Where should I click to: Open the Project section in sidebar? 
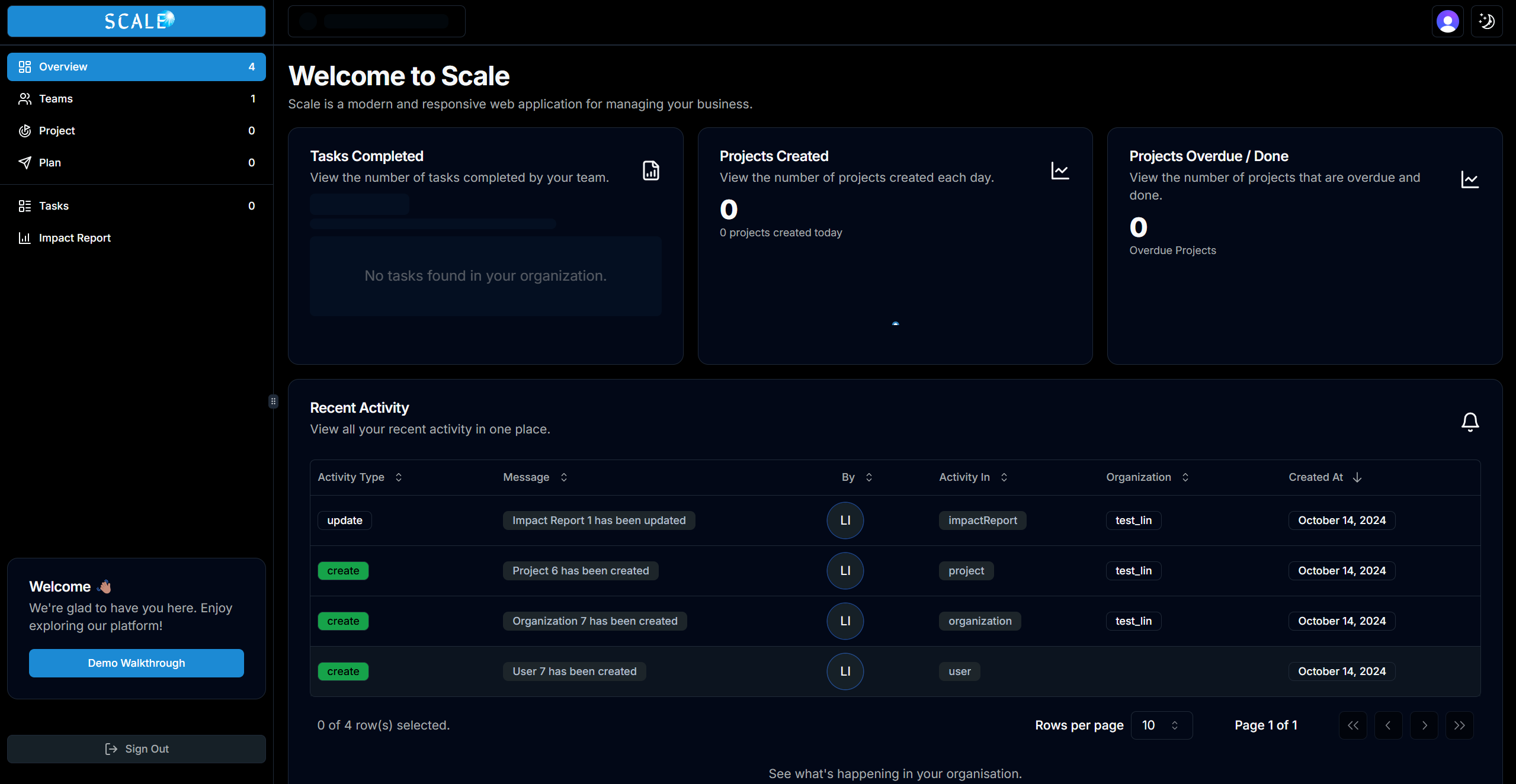click(136, 131)
